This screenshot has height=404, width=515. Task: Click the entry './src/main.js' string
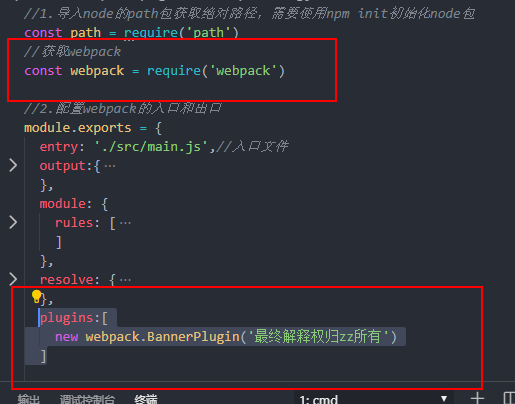coord(152,147)
